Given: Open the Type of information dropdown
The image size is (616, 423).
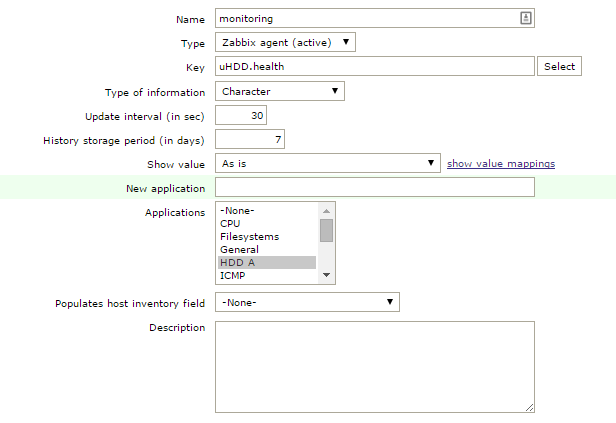Looking at the screenshot, I should coord(279,91).
